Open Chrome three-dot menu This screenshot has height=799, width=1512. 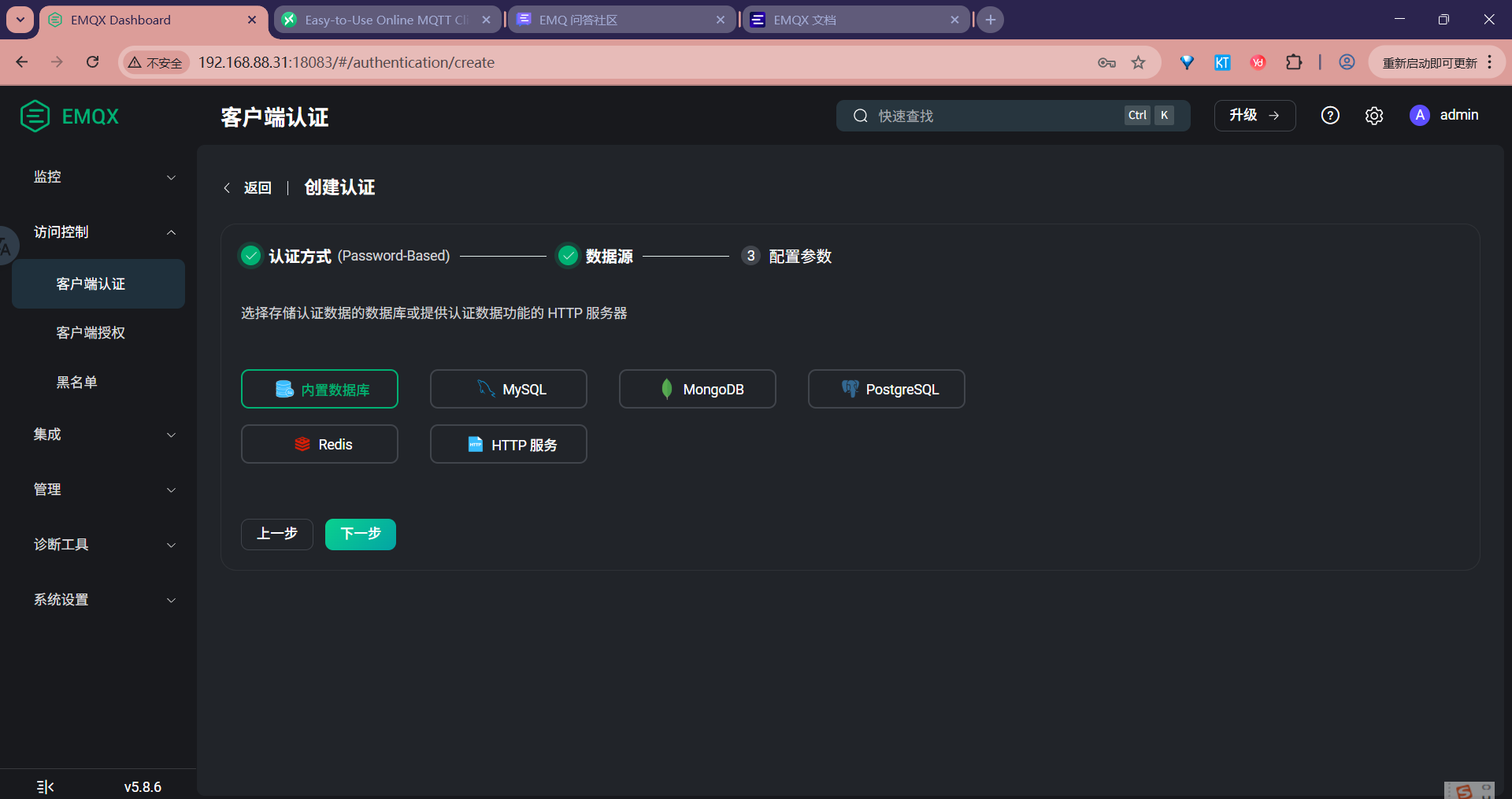click(x=1490, y=62)
